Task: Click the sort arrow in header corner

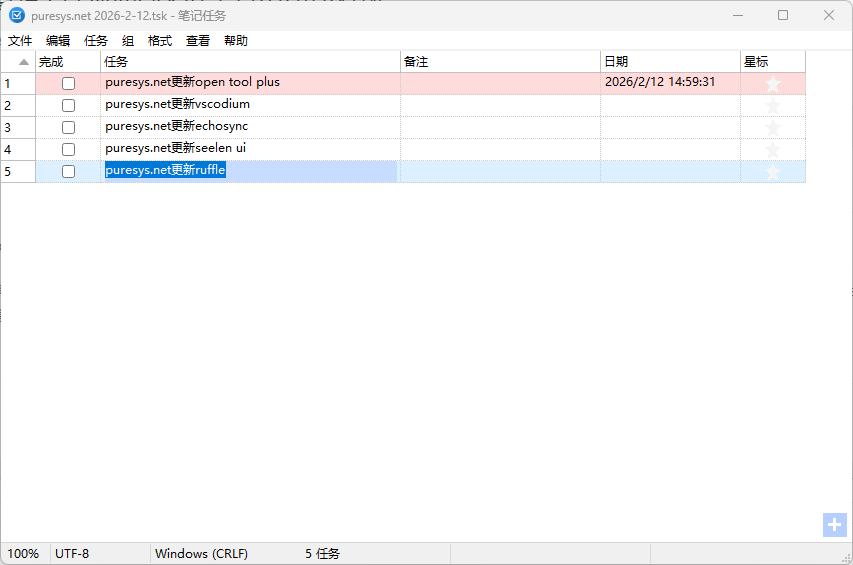Action: [x=24, y=62]
